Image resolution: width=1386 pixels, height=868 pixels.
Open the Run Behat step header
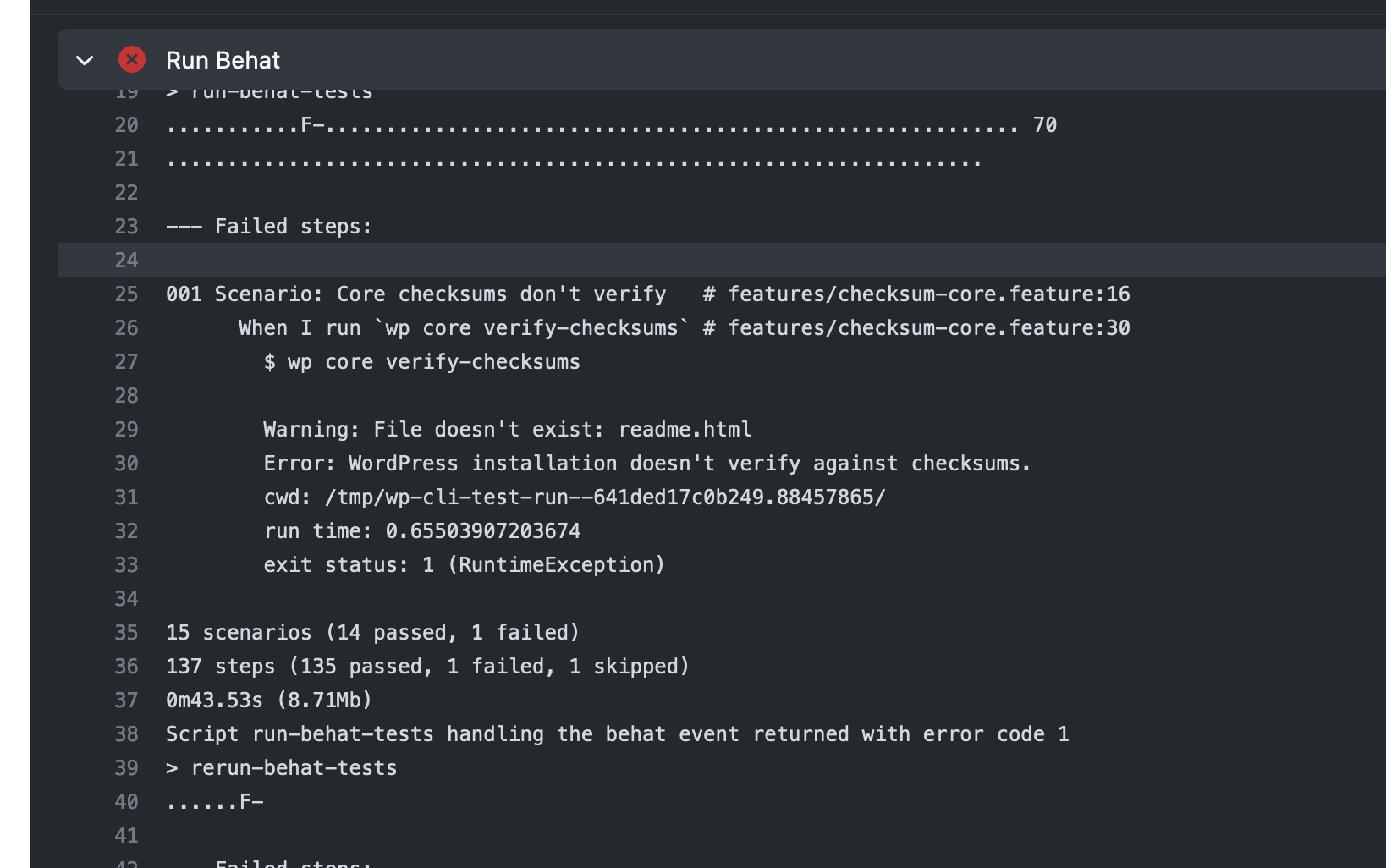click(x=722, y=59)
